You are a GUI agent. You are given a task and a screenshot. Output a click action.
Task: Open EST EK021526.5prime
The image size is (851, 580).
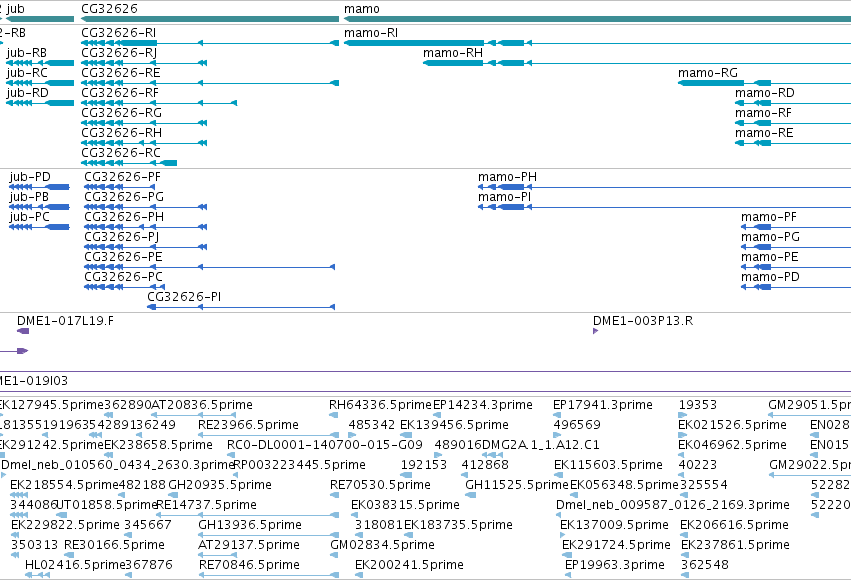732,425
